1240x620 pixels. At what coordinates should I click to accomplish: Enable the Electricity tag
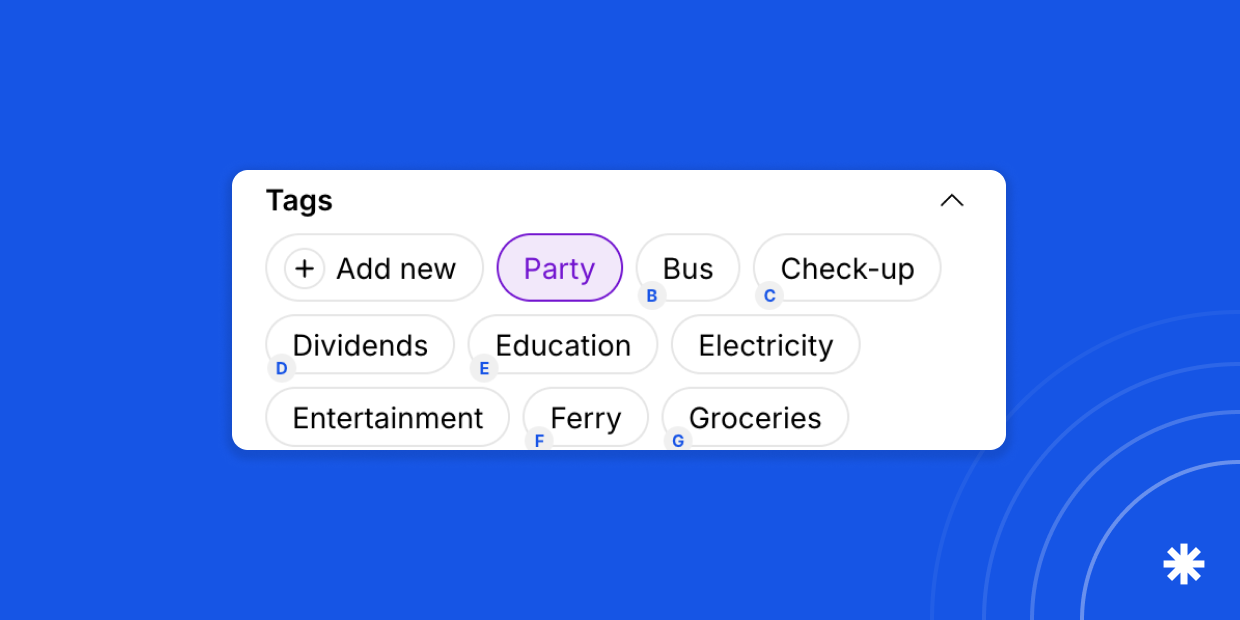pos(765,345)
